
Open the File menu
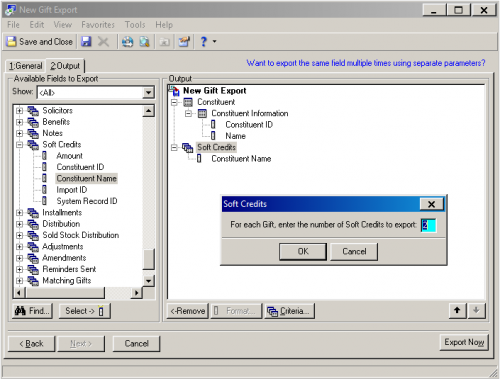(x=13, y=25)
